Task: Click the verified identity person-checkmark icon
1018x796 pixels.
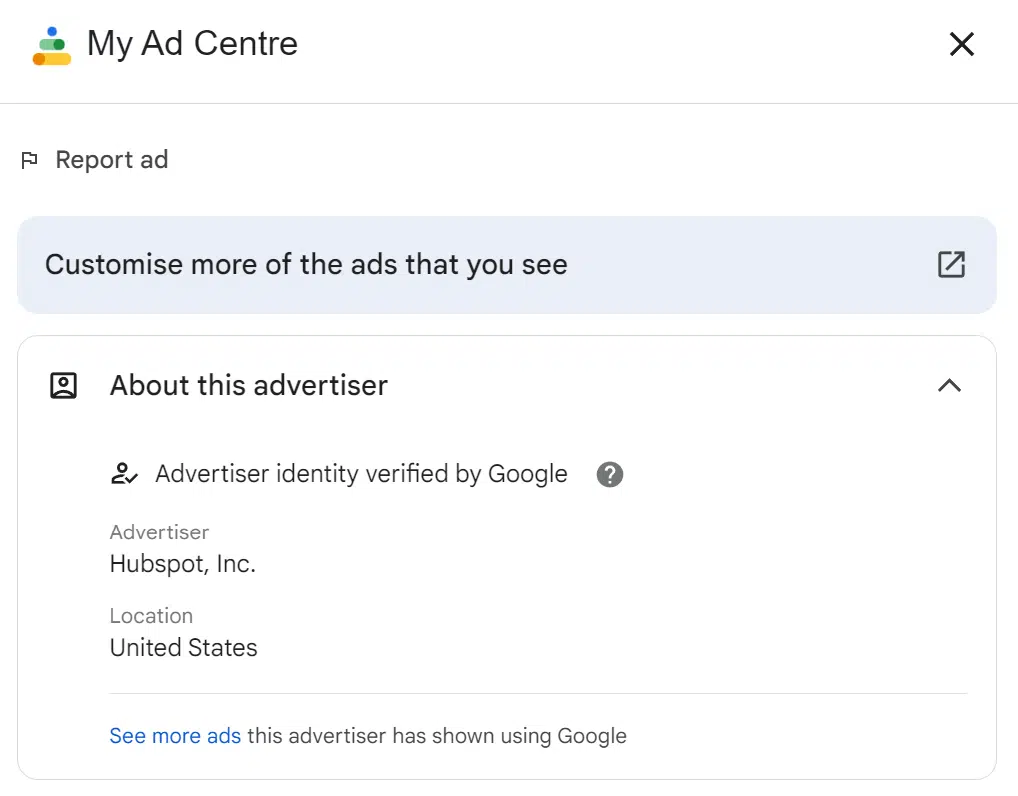Action: pyautogui.click(x=124, y=474)
